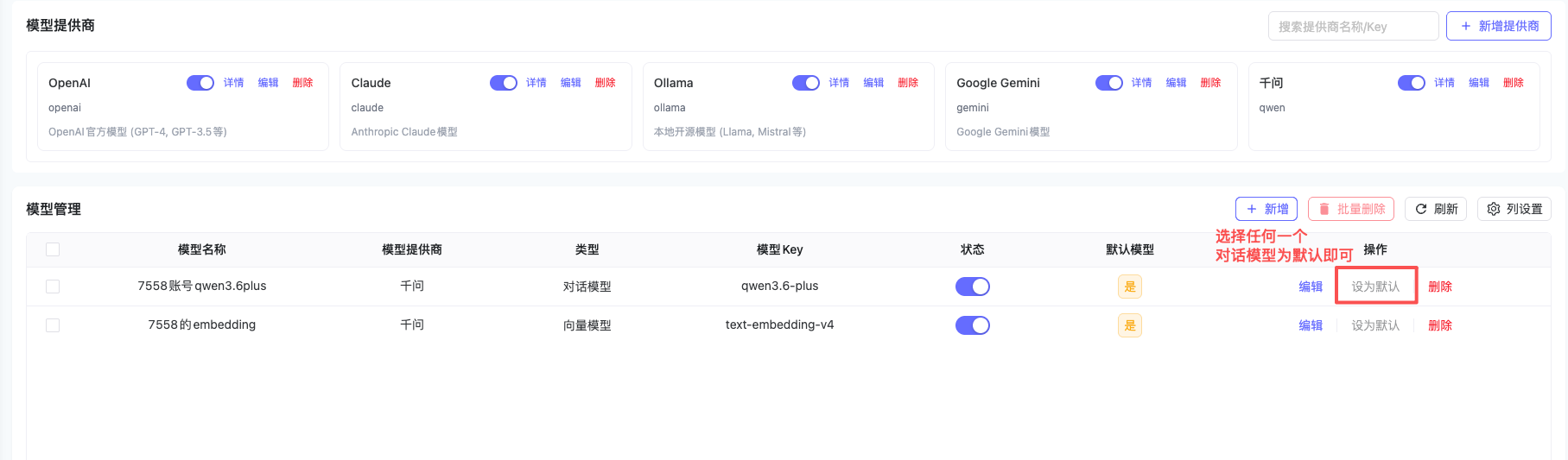
Task: Check the select-all checkbox in table header
Action: (x=53, y=249)
